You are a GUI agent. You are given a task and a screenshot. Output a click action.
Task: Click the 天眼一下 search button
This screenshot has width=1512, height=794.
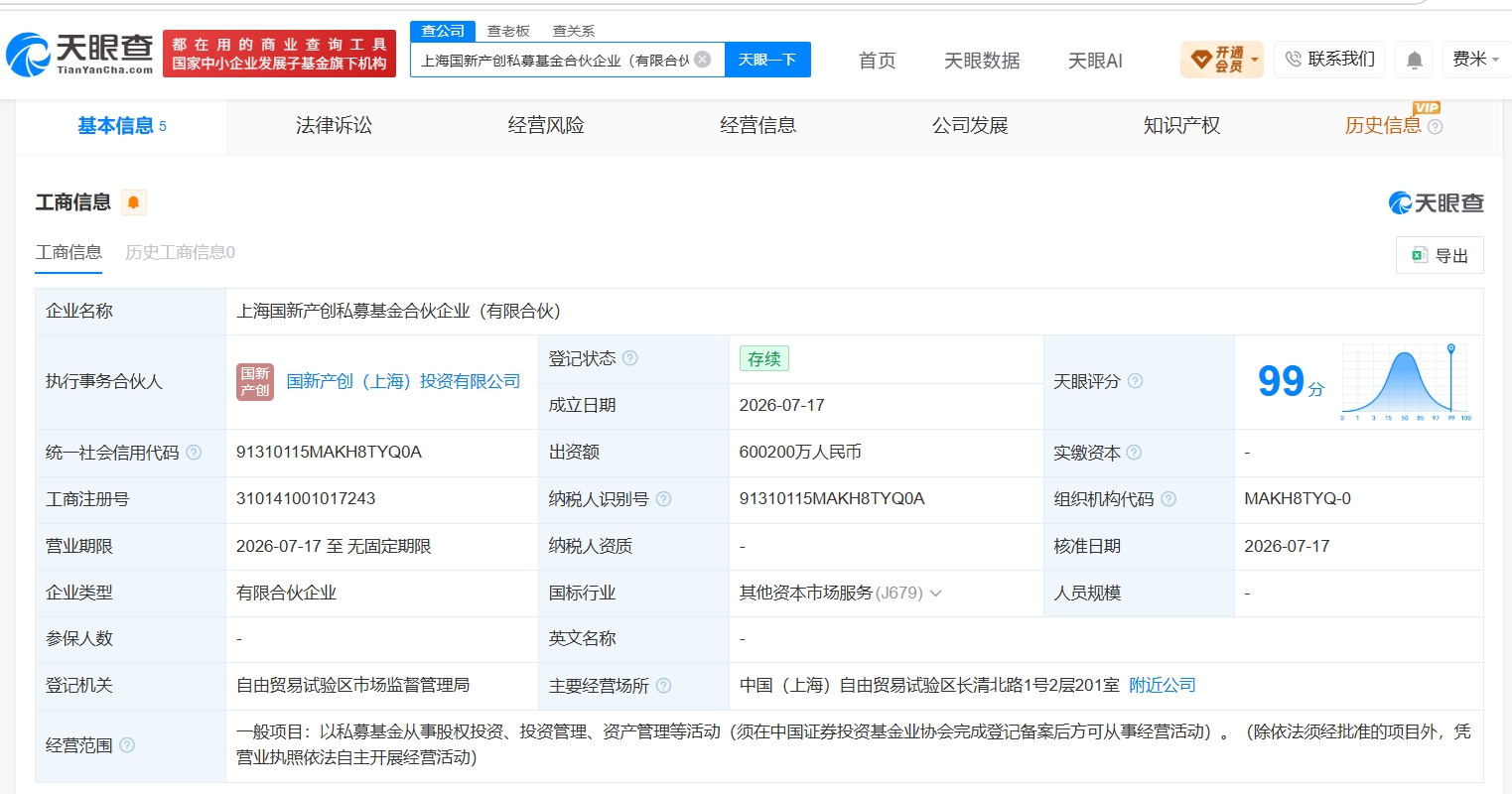pos(767,60)
